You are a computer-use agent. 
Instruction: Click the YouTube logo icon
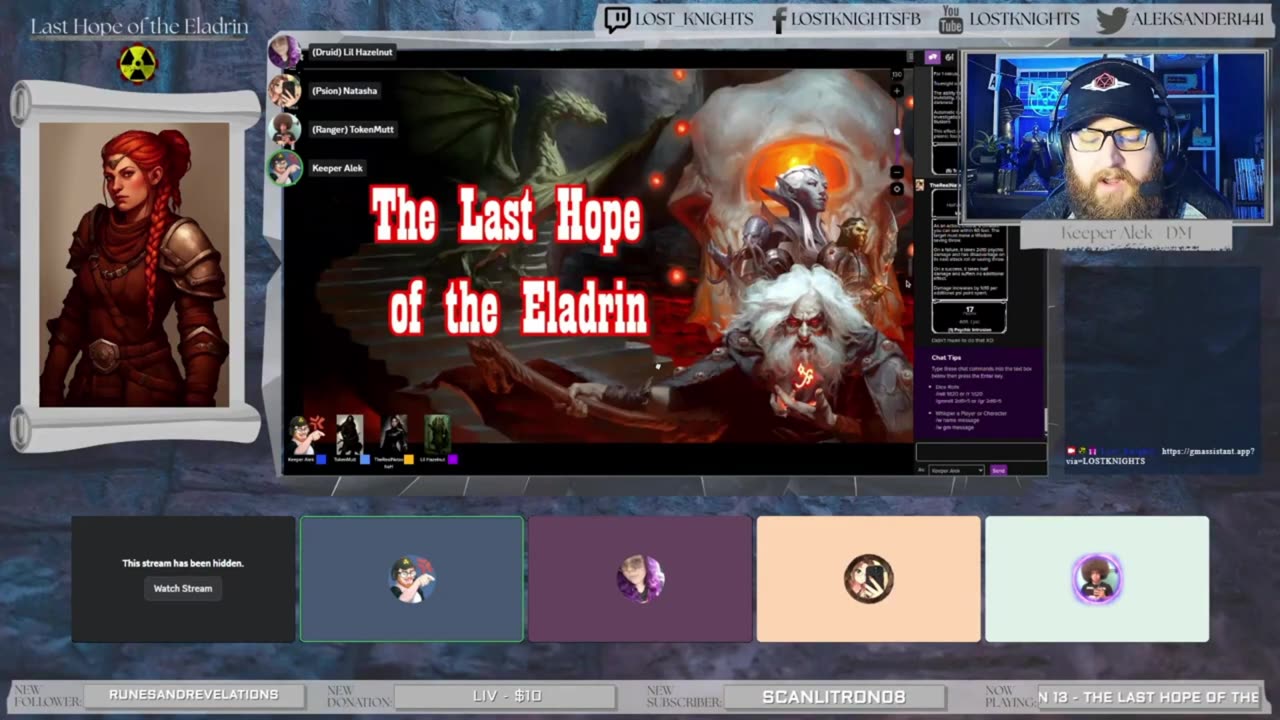[950, 19]
